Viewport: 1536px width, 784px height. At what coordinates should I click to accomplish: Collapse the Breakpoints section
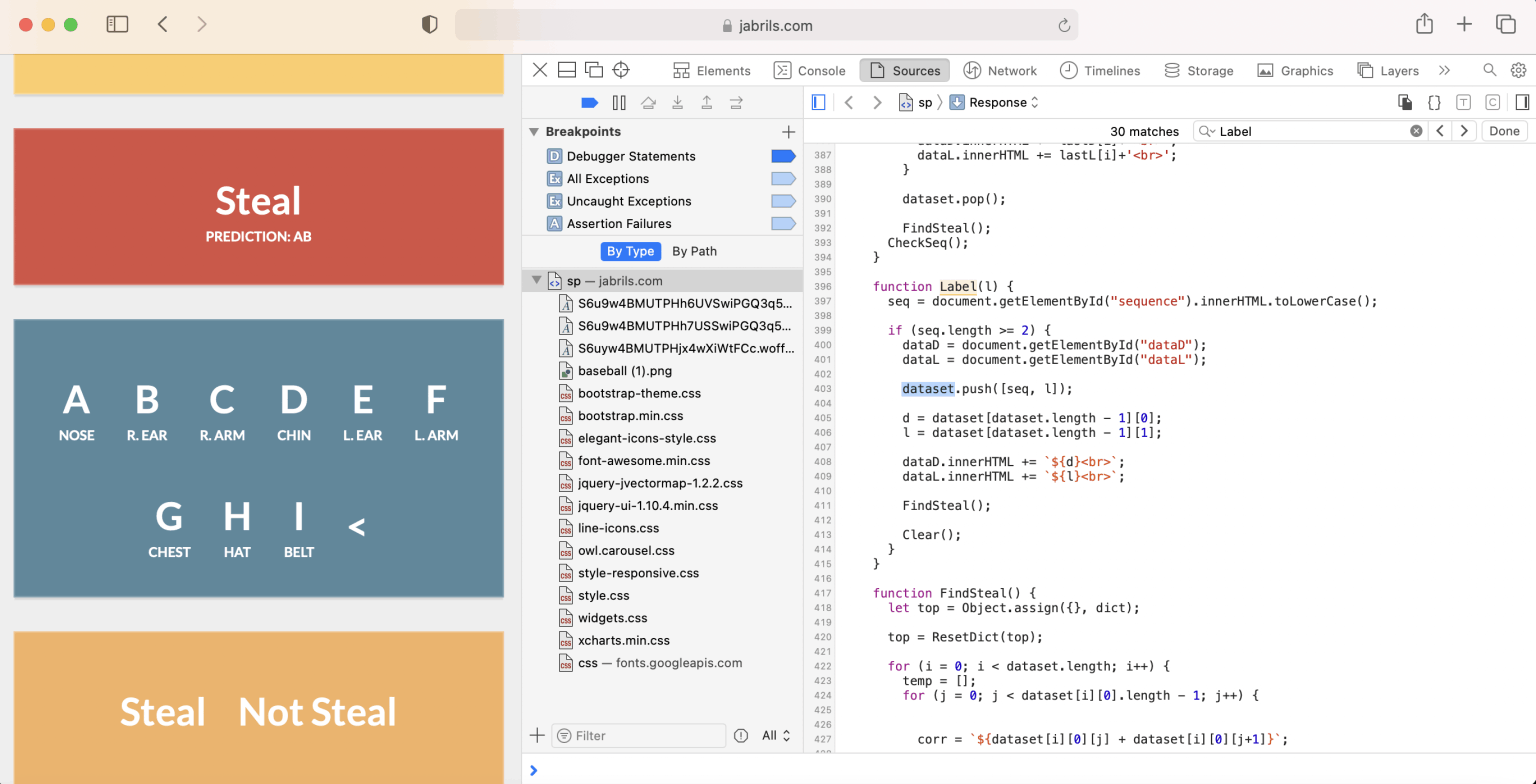(x=534, y=131)
